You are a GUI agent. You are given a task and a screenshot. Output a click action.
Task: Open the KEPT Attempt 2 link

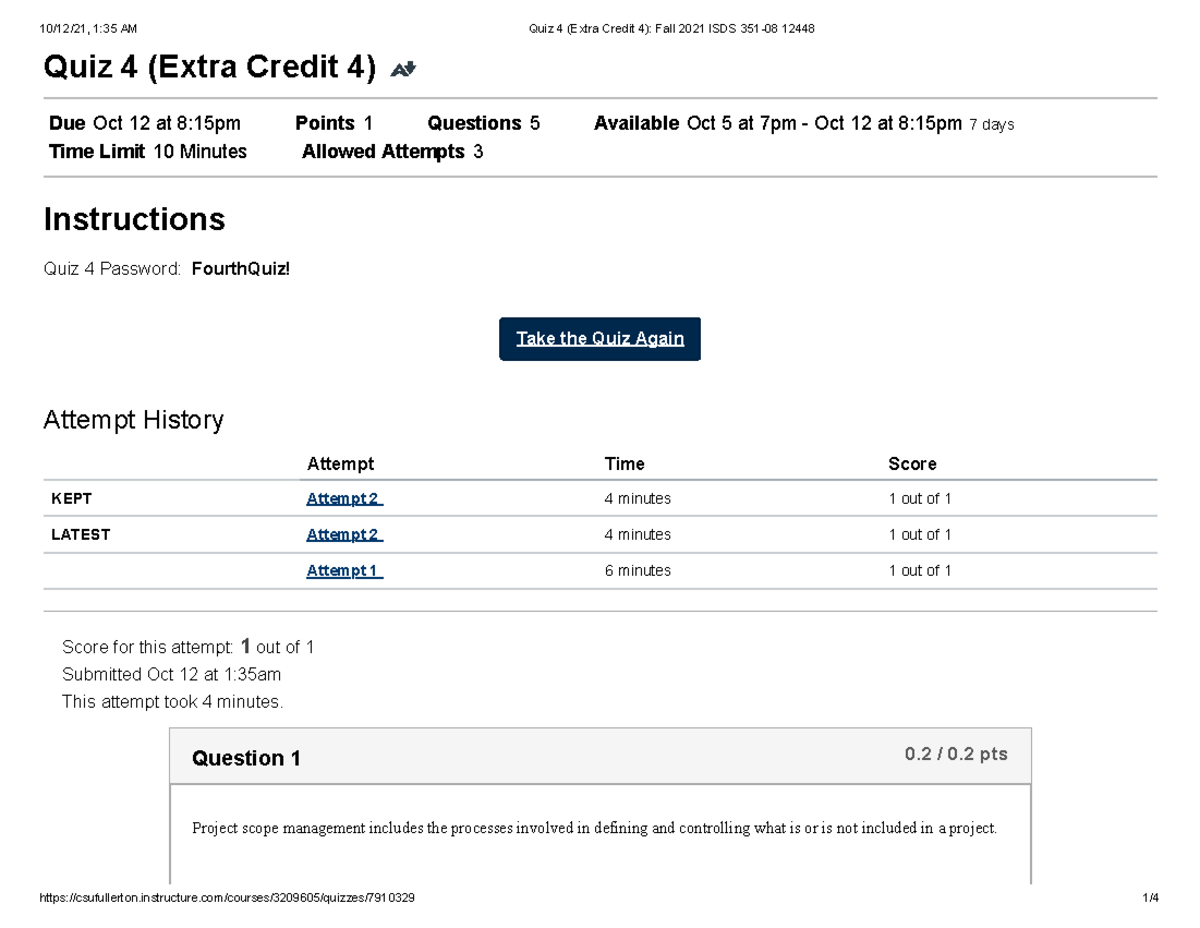click(x=344, y=497)
